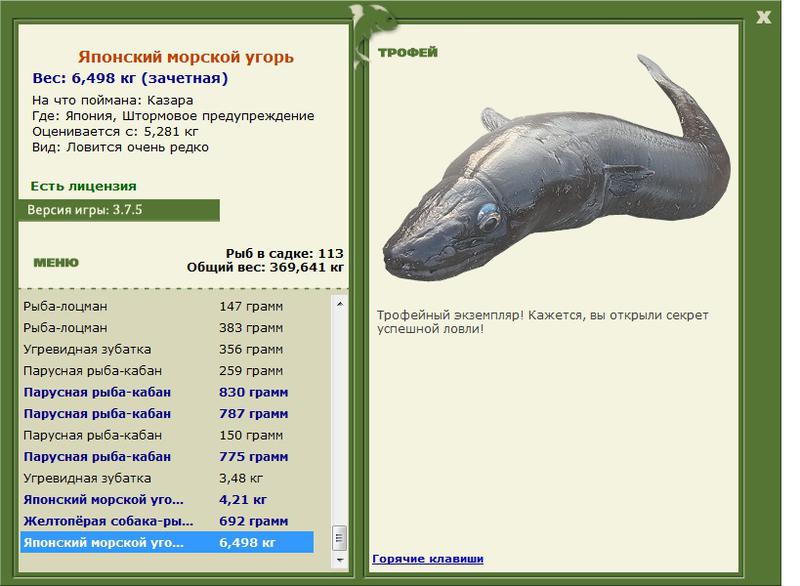Select Угревидная зубатка 3,48 кг row
Screen dimensions: 800x586
pos(167,478)
